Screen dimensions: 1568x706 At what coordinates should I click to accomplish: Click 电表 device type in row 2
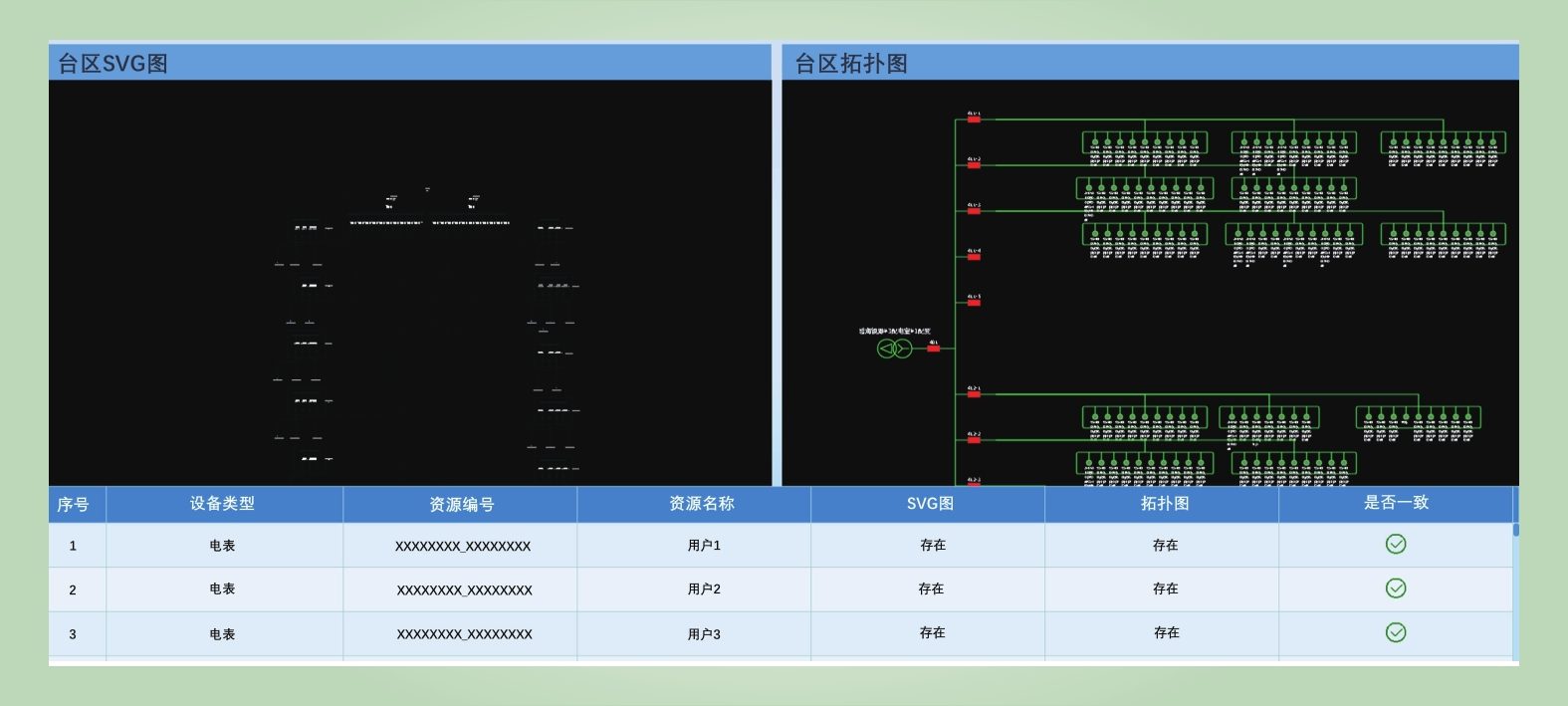pyautogui.click(x=222, y=589)
